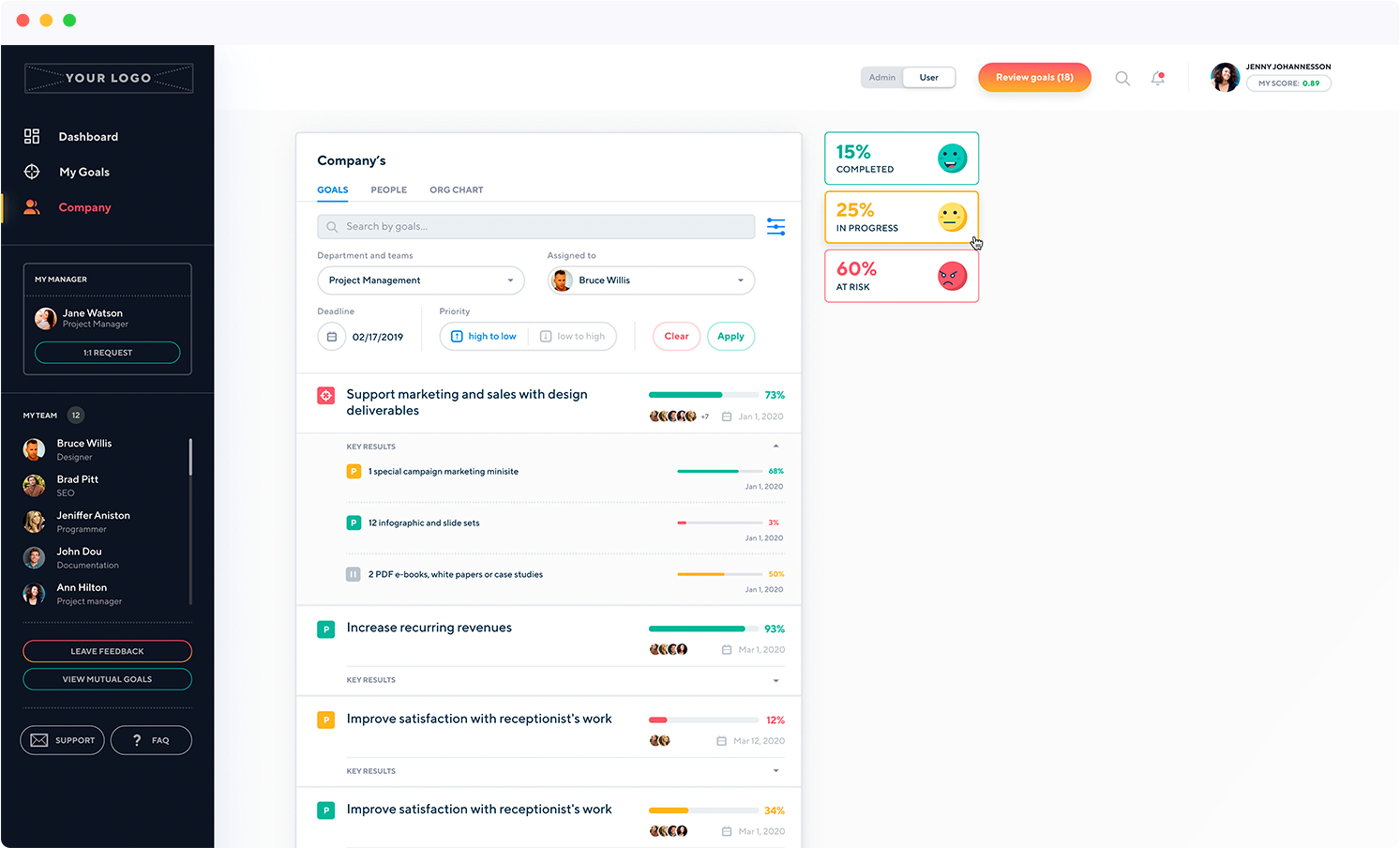Click the My Goals target icon
Image resolution: width=1400 pixels, height=848 pixels.
point(32,172)
